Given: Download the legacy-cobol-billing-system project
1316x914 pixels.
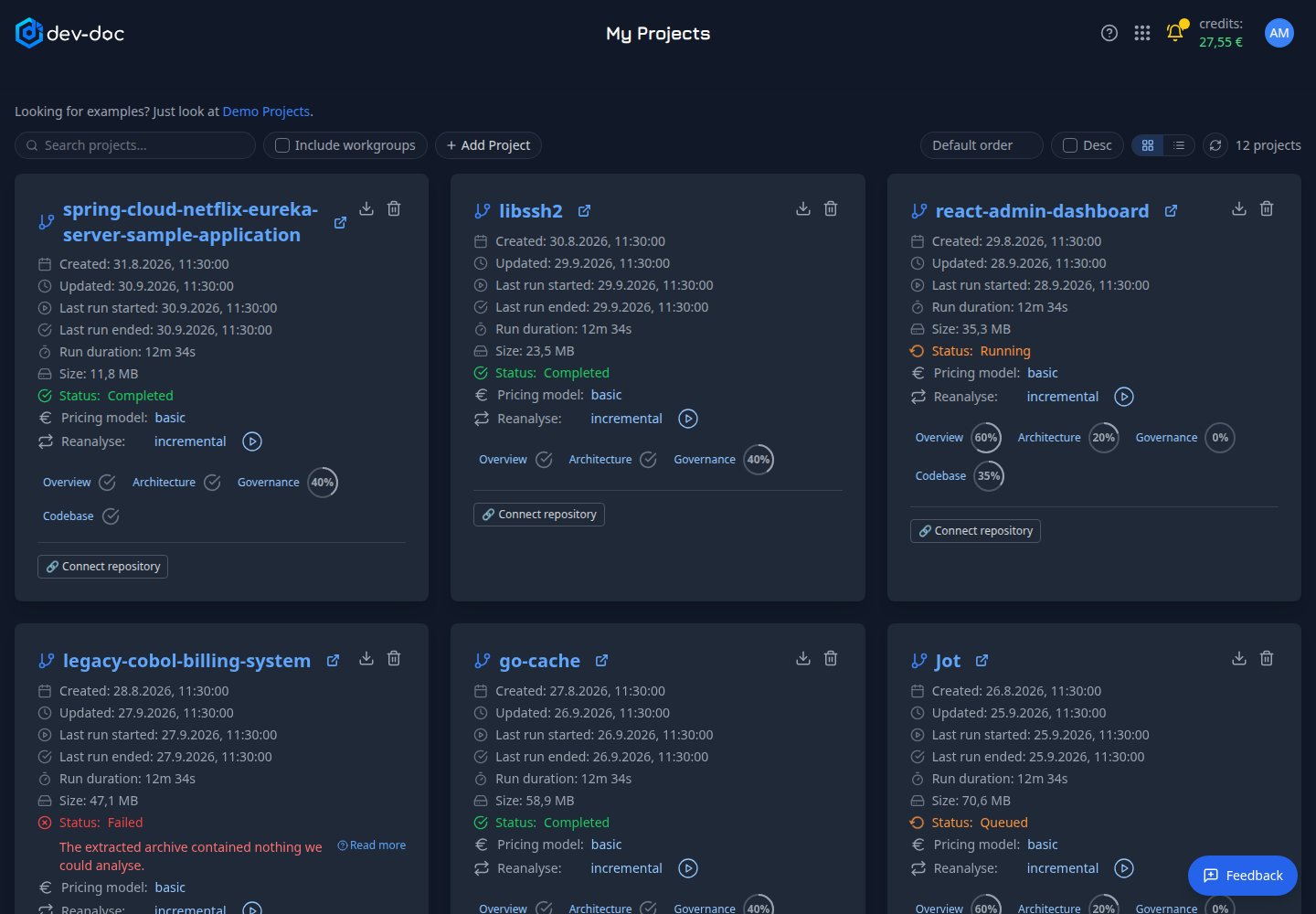Looking at the screenshot, I should 366,658.
